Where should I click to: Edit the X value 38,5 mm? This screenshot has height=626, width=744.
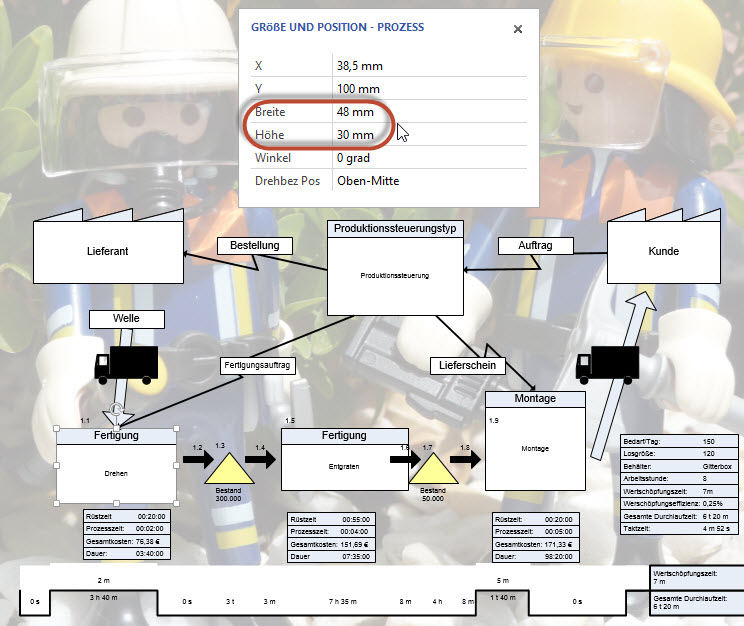pos(429,66)
